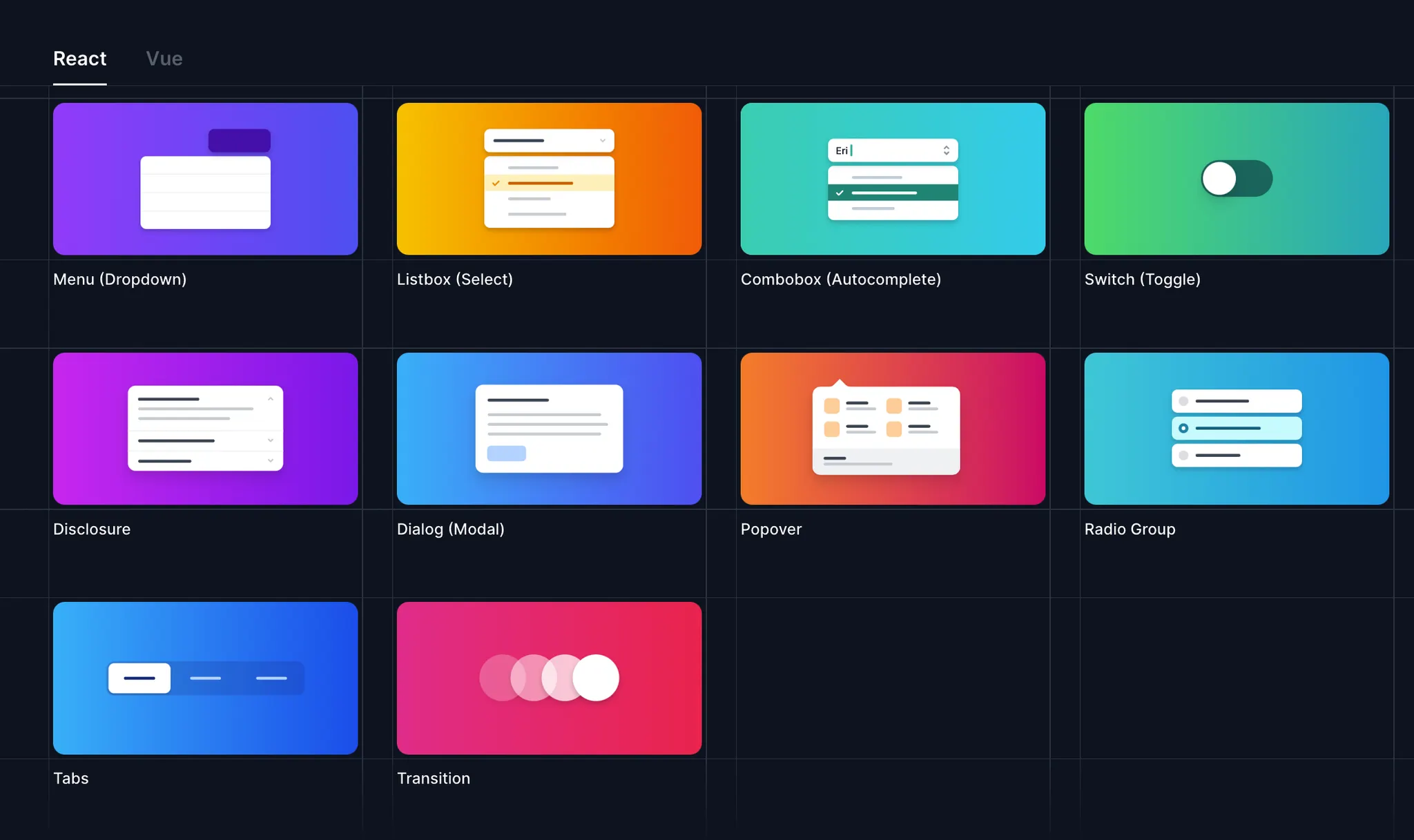Switch to the Vue tab
This screenshot has height=840, width=1414.
tap(164, 59)
